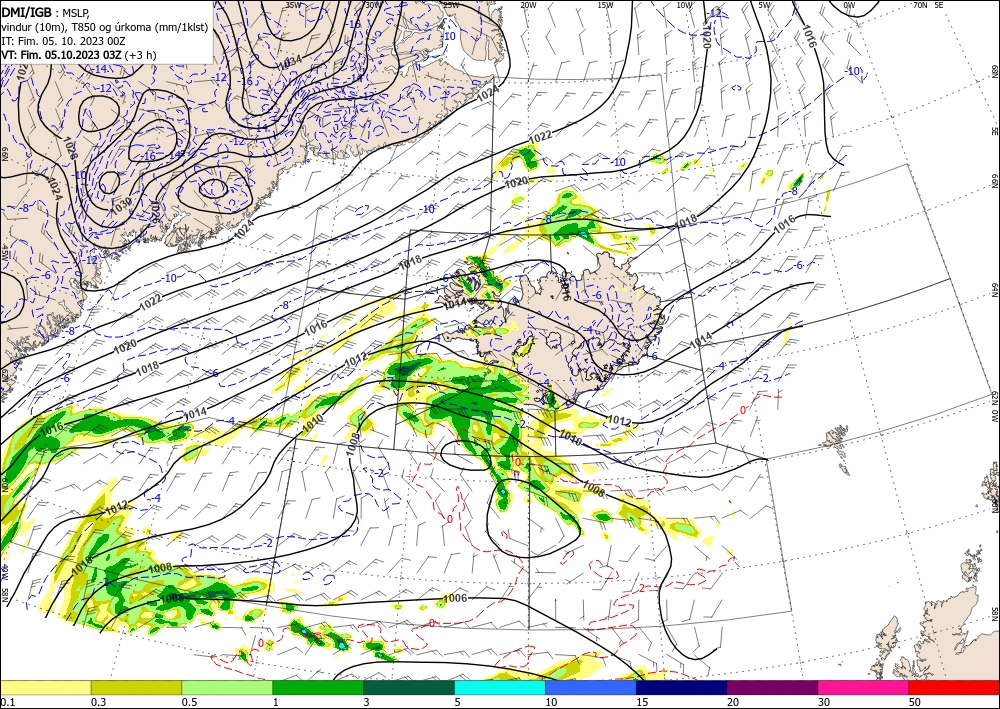Click the "VT: Fim. 05.10.2023 03Z (+3 h)" line
This screenshot has width=1000, height=709.
pyautogui.click(x=78, y=55)
